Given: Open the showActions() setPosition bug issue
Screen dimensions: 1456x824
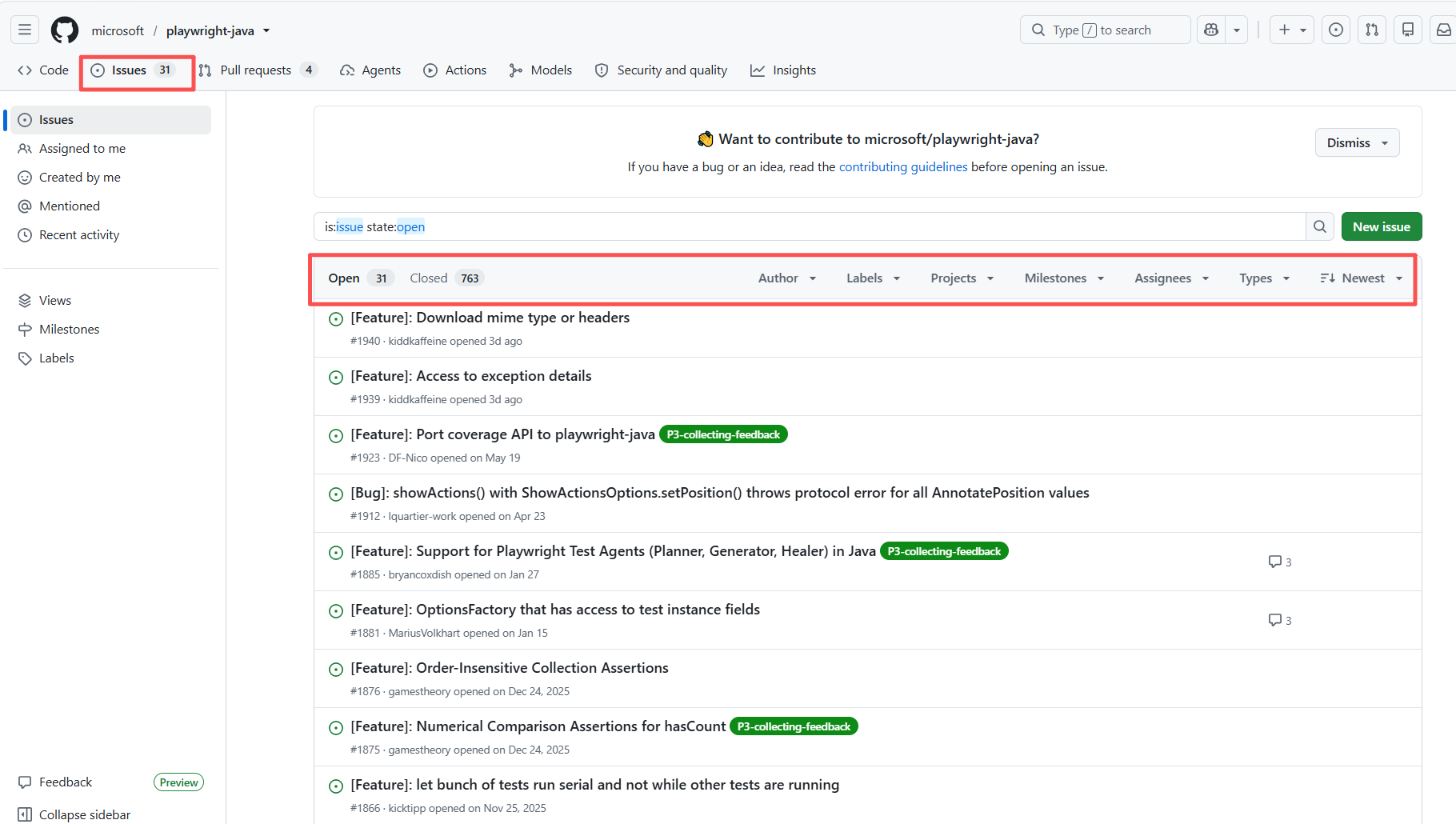Looking at the screenshot, I should [x=720, y=493].
